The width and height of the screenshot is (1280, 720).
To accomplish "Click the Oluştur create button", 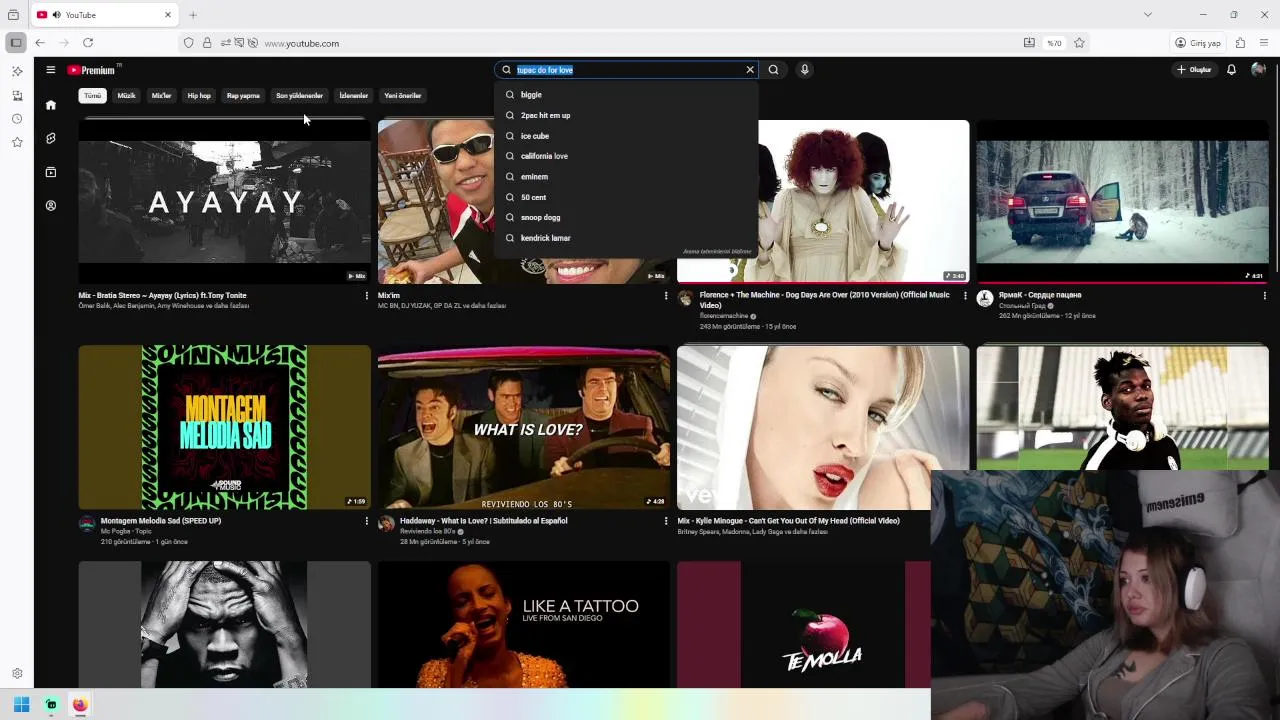I will click(x=1194, y=70).
